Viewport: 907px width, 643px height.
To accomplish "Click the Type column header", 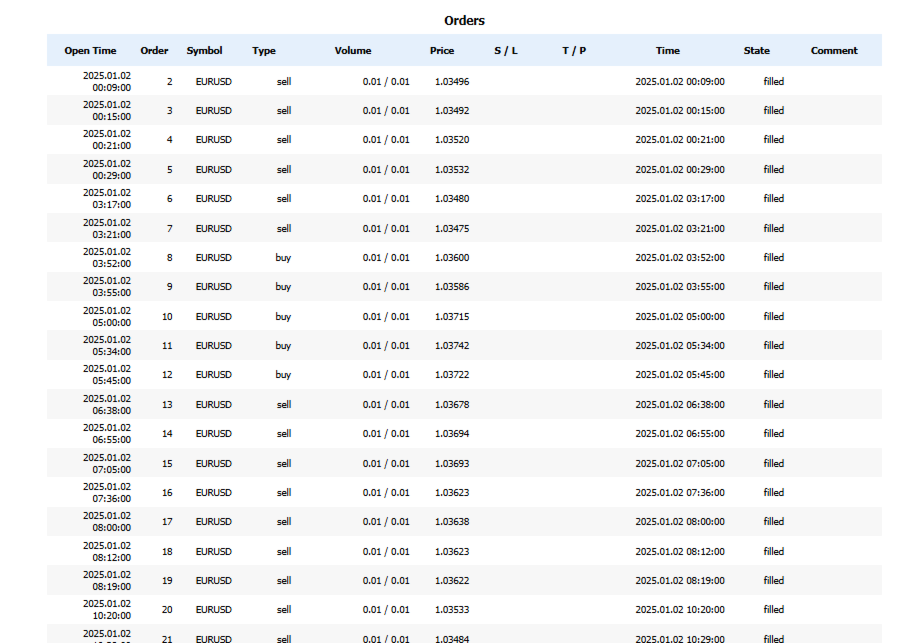I will tap(264, 50).
